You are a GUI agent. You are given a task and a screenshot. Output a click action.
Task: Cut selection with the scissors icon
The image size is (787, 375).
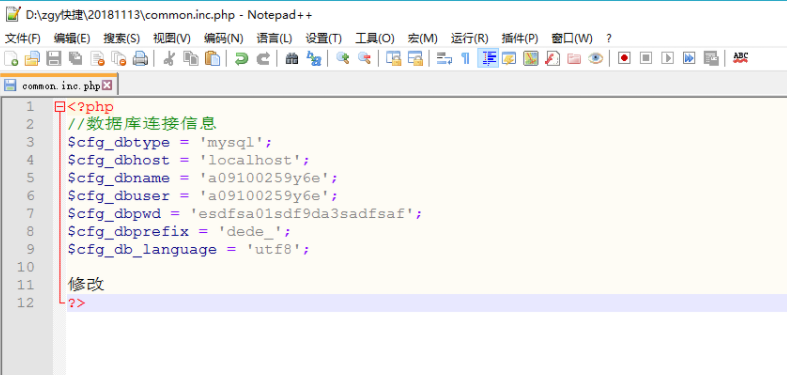[x=169, y=58]
